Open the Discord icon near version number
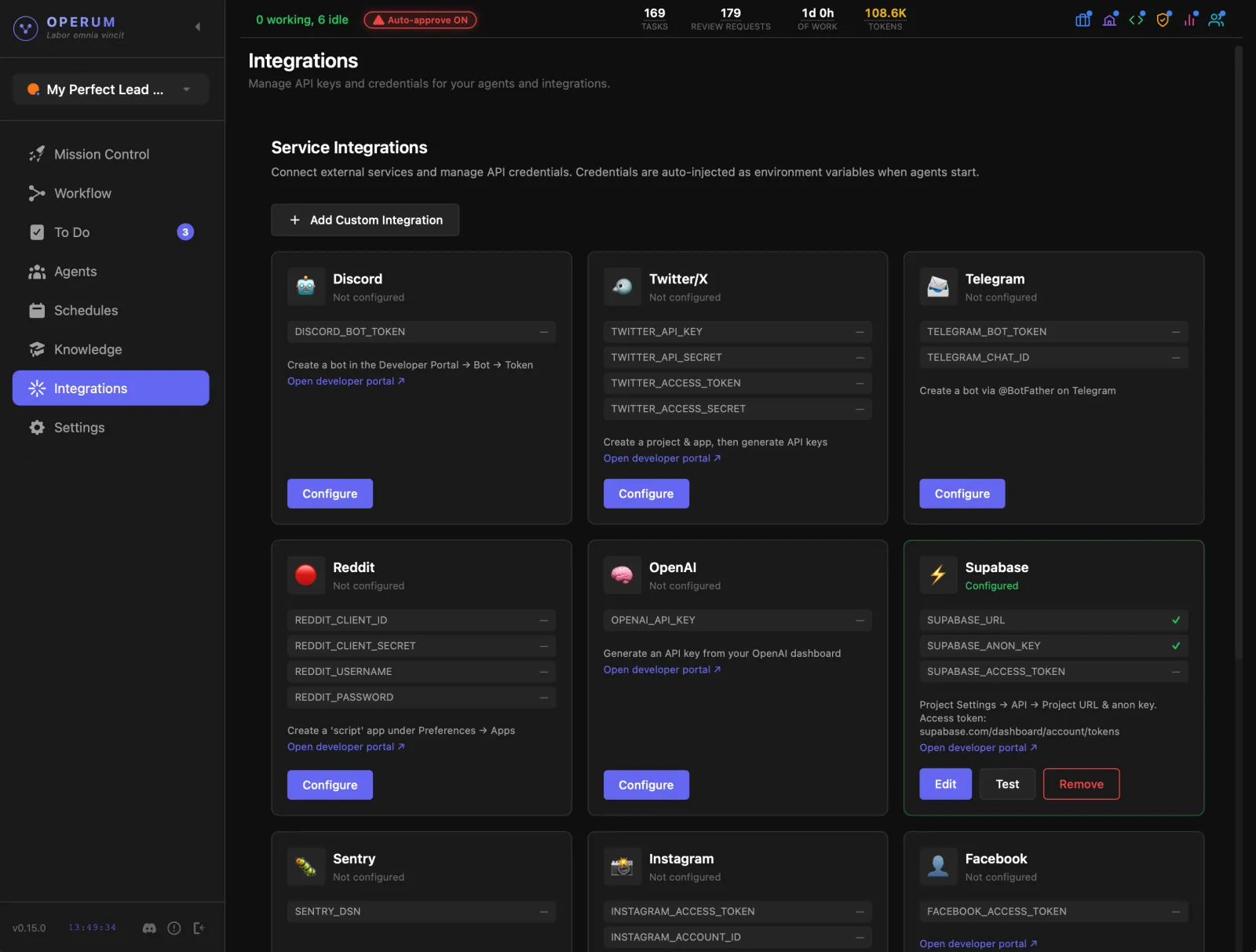 click(x=148, y=928)
